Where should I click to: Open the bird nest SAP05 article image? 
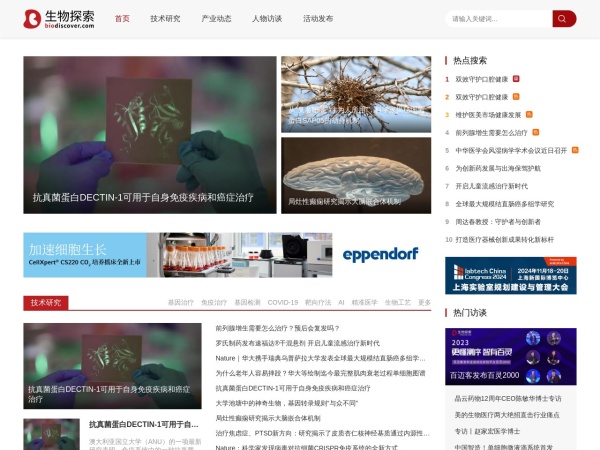tap(356, 94)
